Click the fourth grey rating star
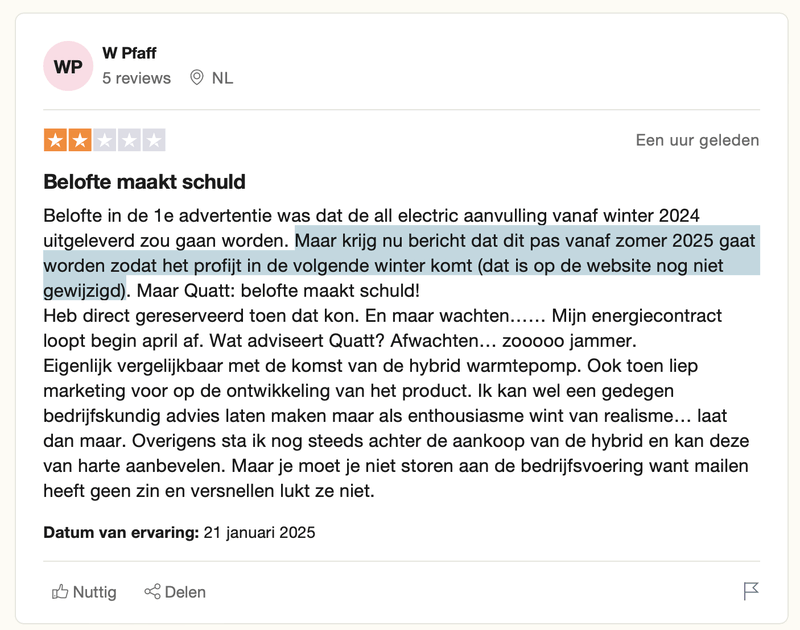This screenshot has height=630, width=800. 129,140
